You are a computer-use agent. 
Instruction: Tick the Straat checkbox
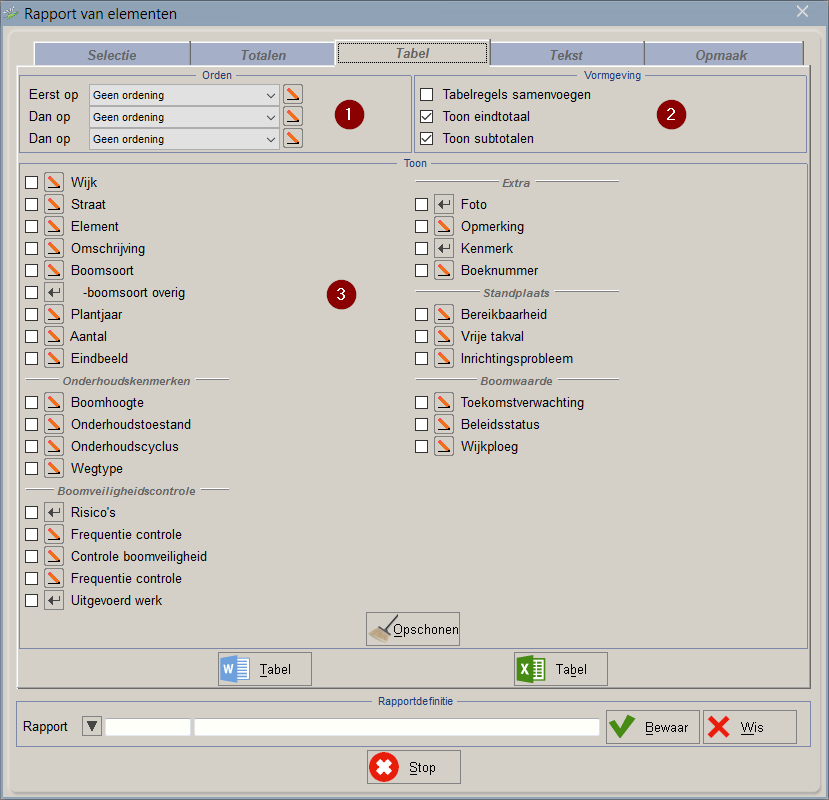(32, 204)
